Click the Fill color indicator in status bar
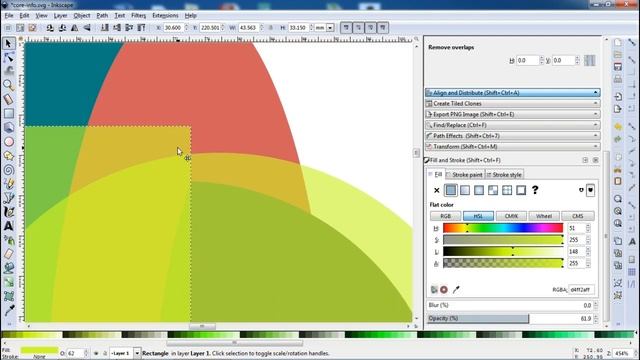This screenshot has width=640, height=360. point(39,350)
